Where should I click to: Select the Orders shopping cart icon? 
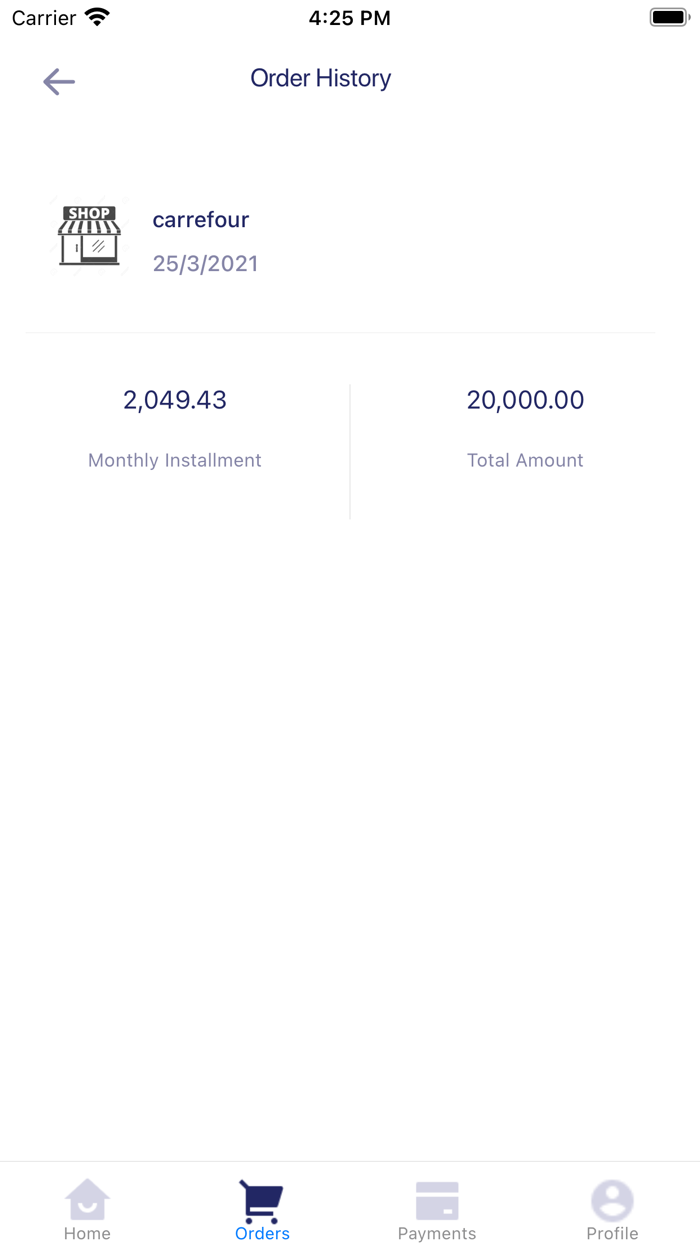pyautogui.click(x=262, y=1200)
